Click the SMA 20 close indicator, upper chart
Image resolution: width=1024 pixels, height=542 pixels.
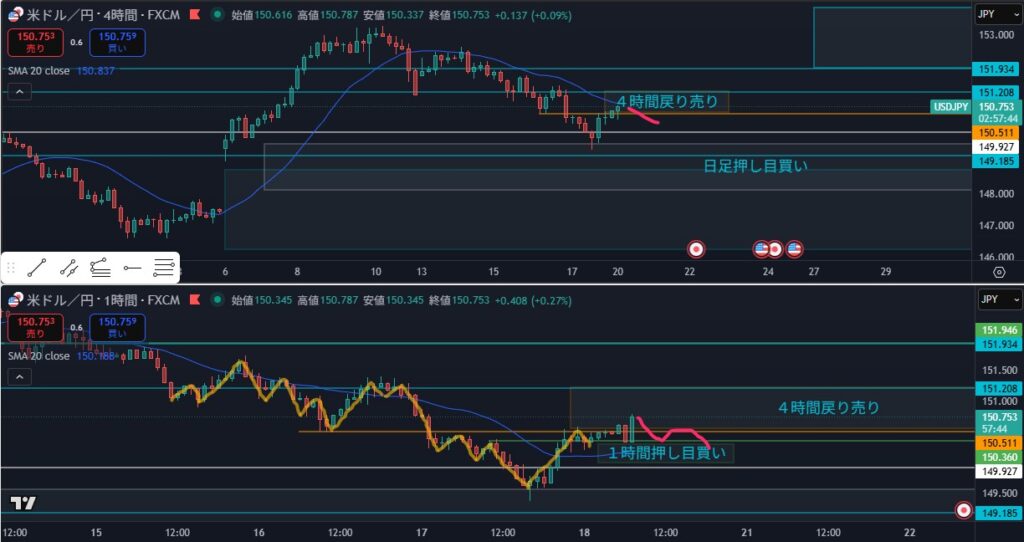pos(40,70)
